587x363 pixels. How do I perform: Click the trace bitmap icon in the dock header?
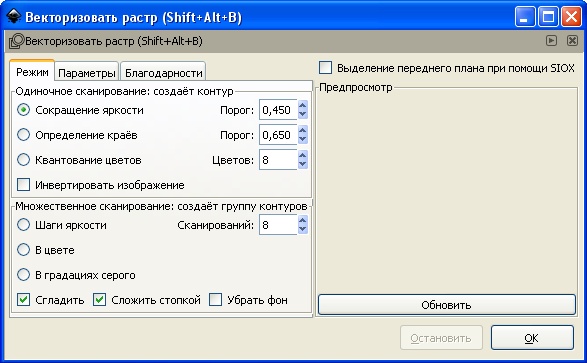(x=16, y=41)
